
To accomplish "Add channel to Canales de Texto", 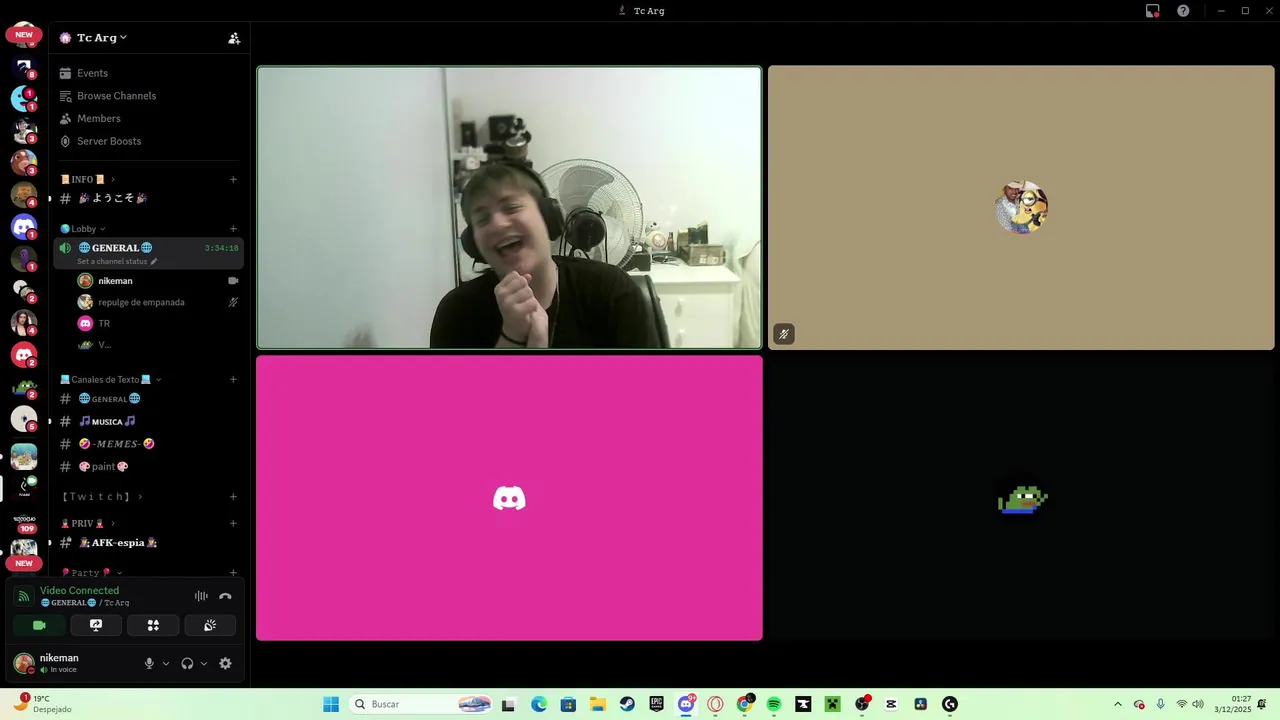I will [x=233, y=379].
